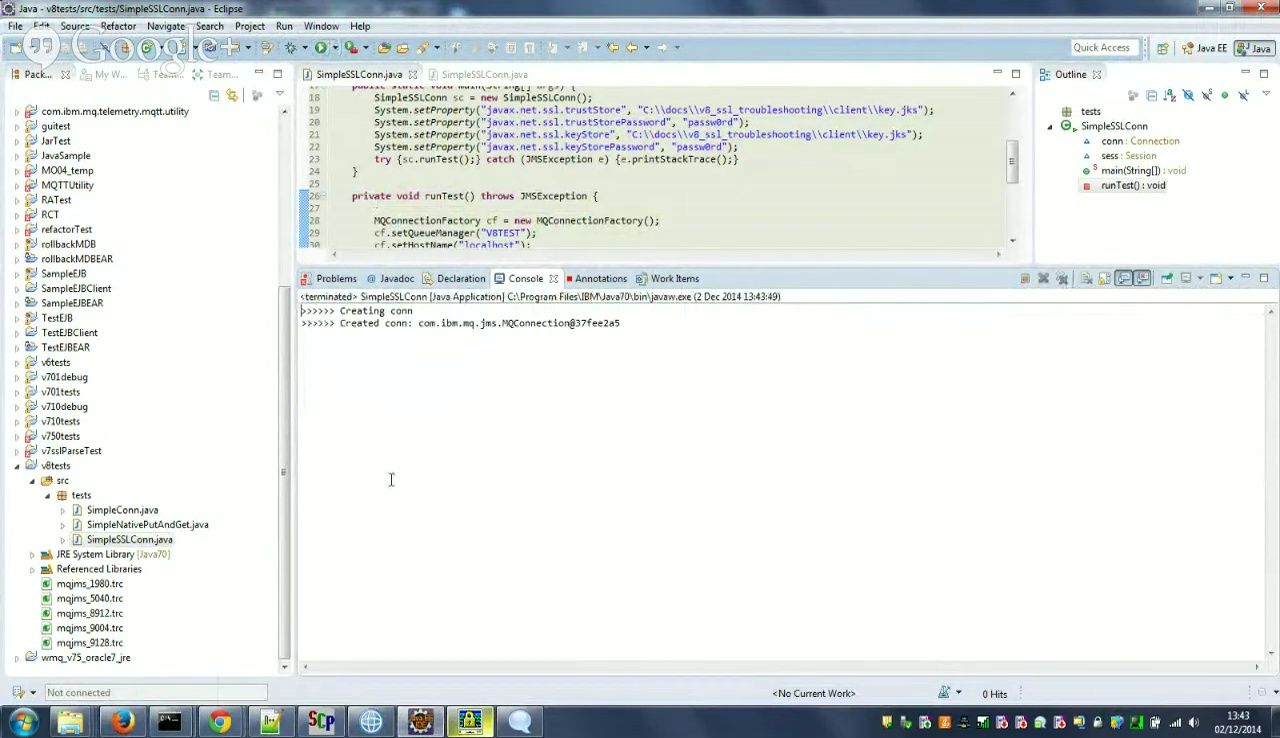Select the Java perspective button

(1253, 48)
